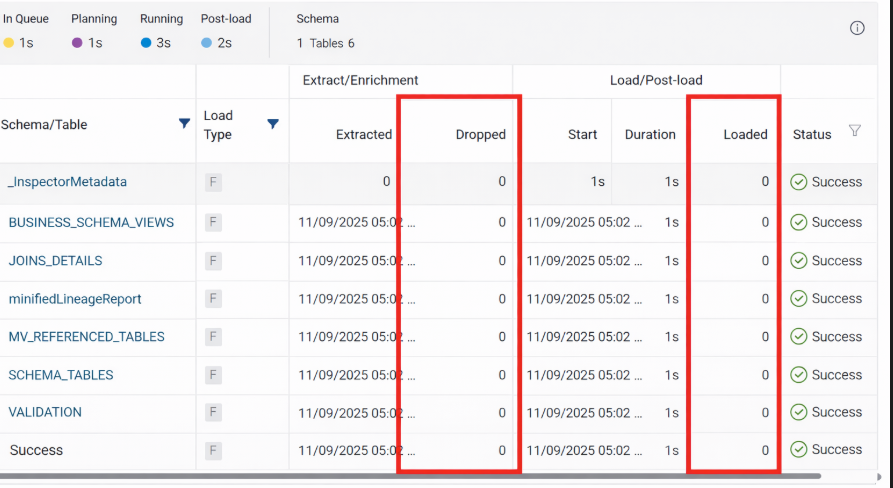Click the Success checkmark icon for _InspectorMetadata
893x488 pixels.
(798, 182)
